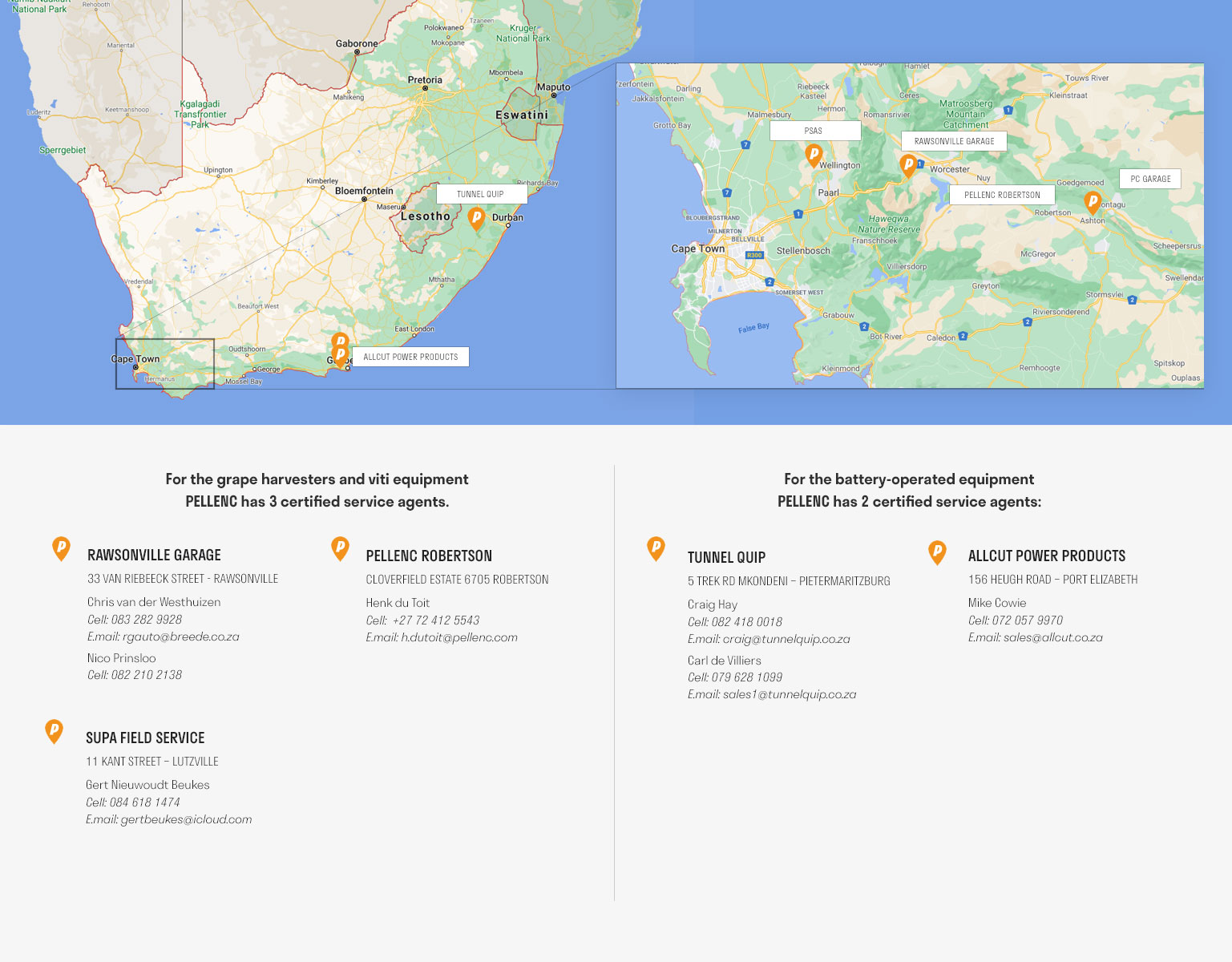The image size is (1232, 962).
Task: Click address 33 Van Riebeeck Street - Rawsonville
Action: point(183,579)
